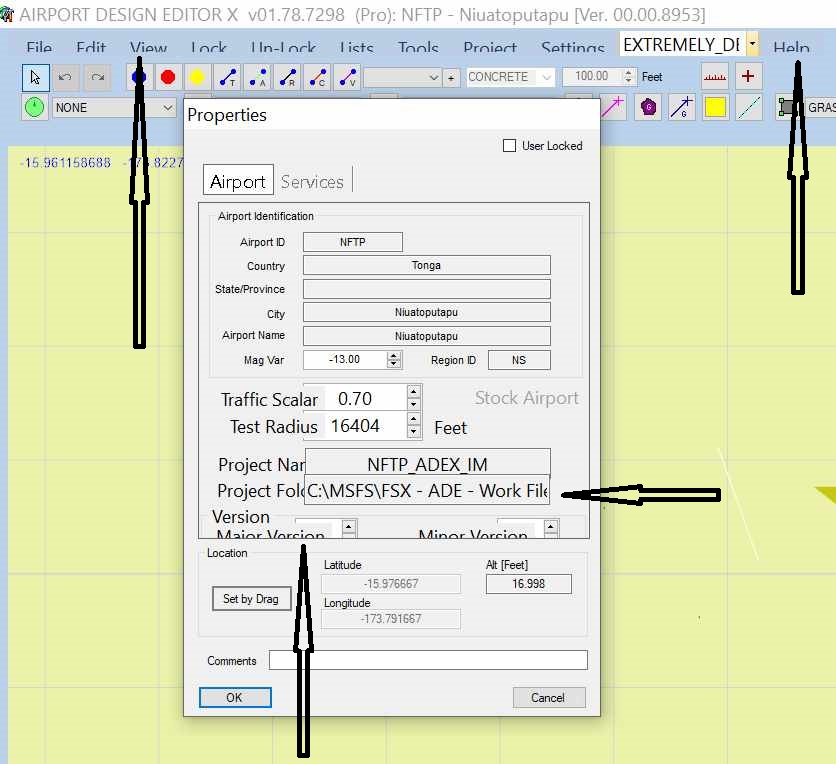Click the red ruler measurement icon
This screenshot has height=764, width=836.
tap(714, 77)
